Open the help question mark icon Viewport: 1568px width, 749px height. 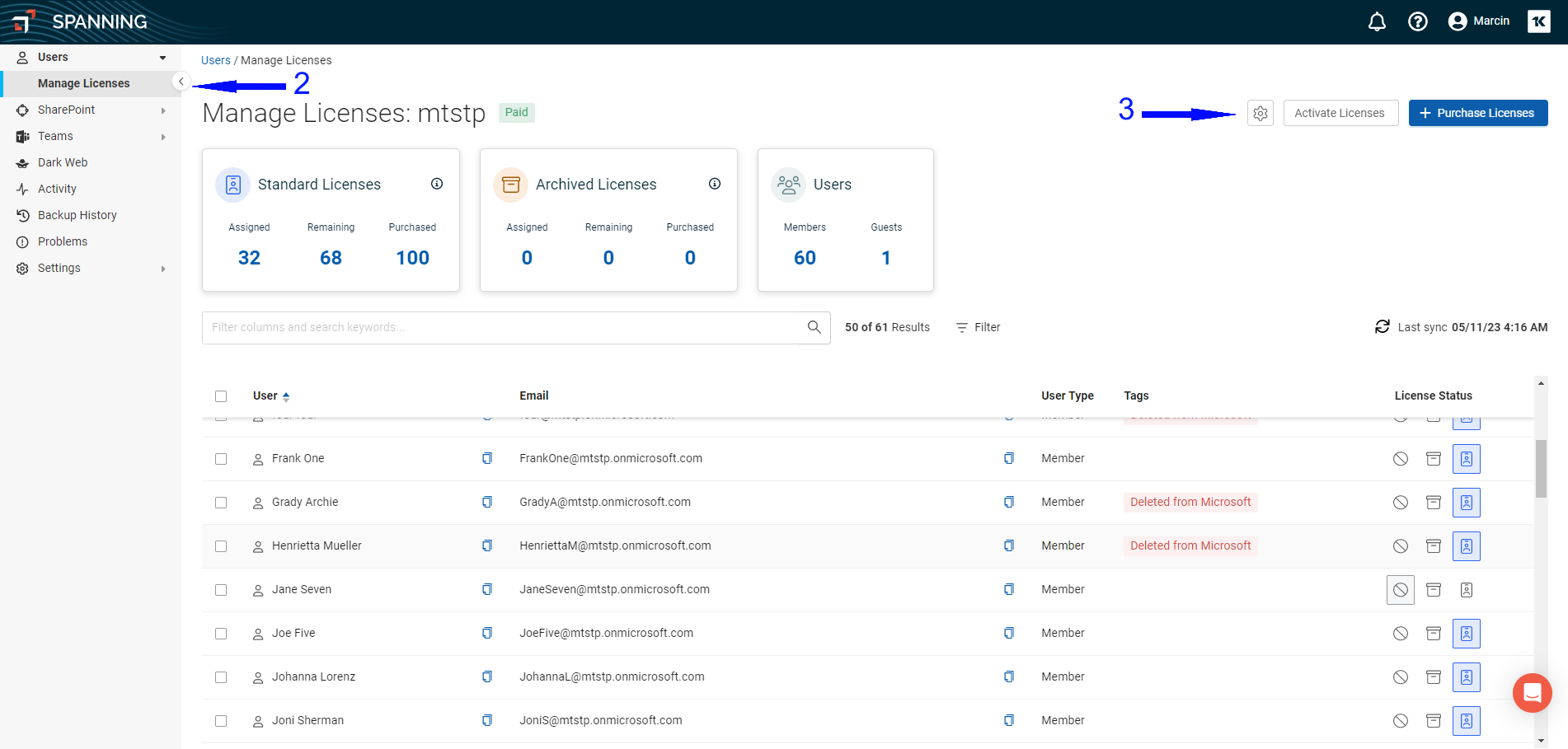point(1418,21)
